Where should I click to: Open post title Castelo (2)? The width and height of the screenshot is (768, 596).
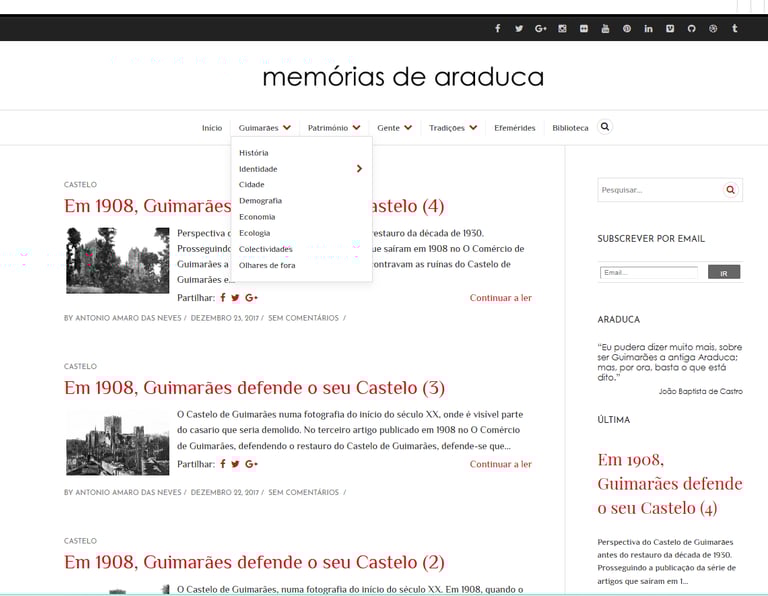pyautogui.click(x=254, y=562)
